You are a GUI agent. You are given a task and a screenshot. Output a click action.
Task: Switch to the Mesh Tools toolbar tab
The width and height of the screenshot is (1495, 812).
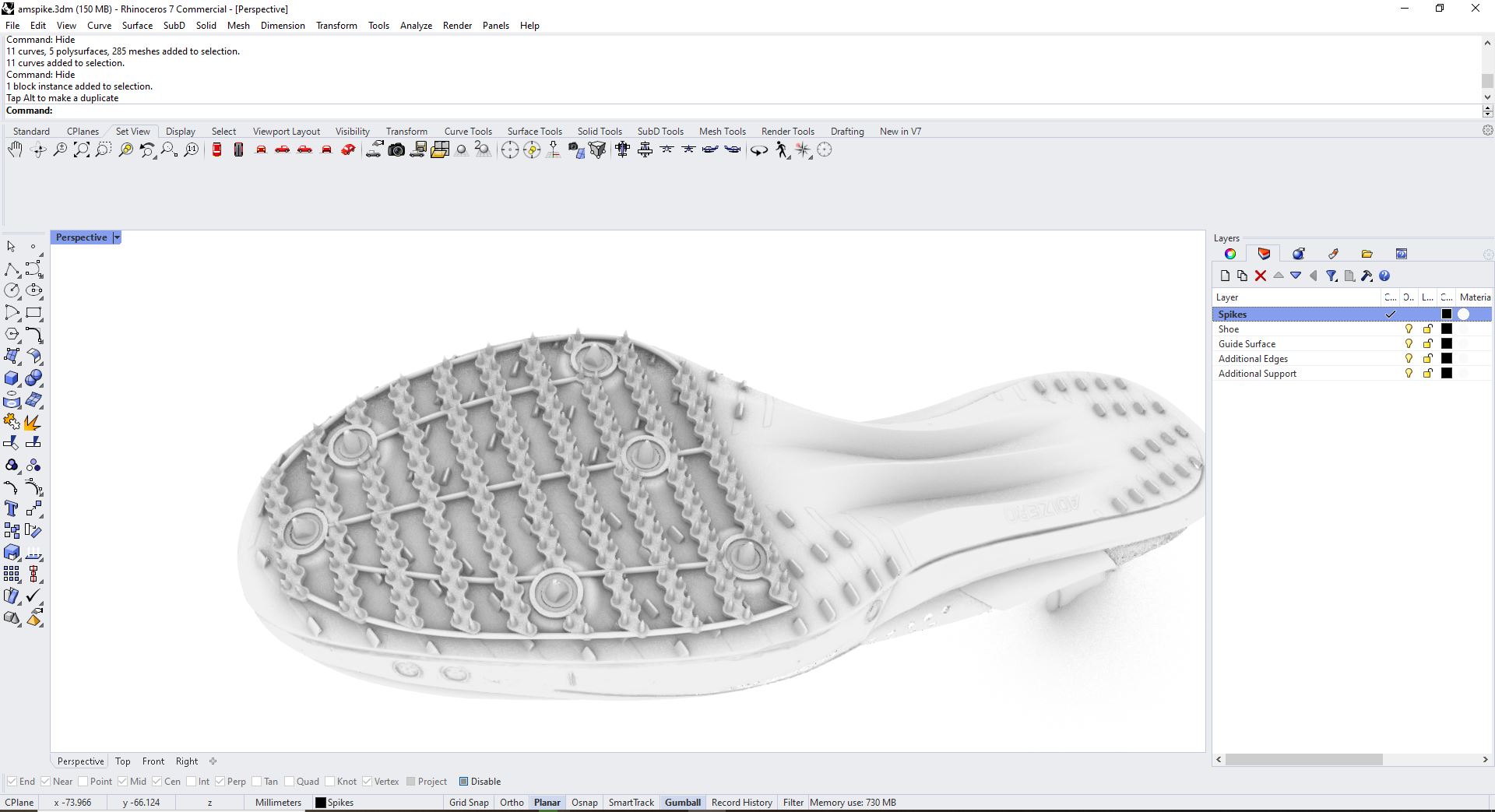point(722,132)
